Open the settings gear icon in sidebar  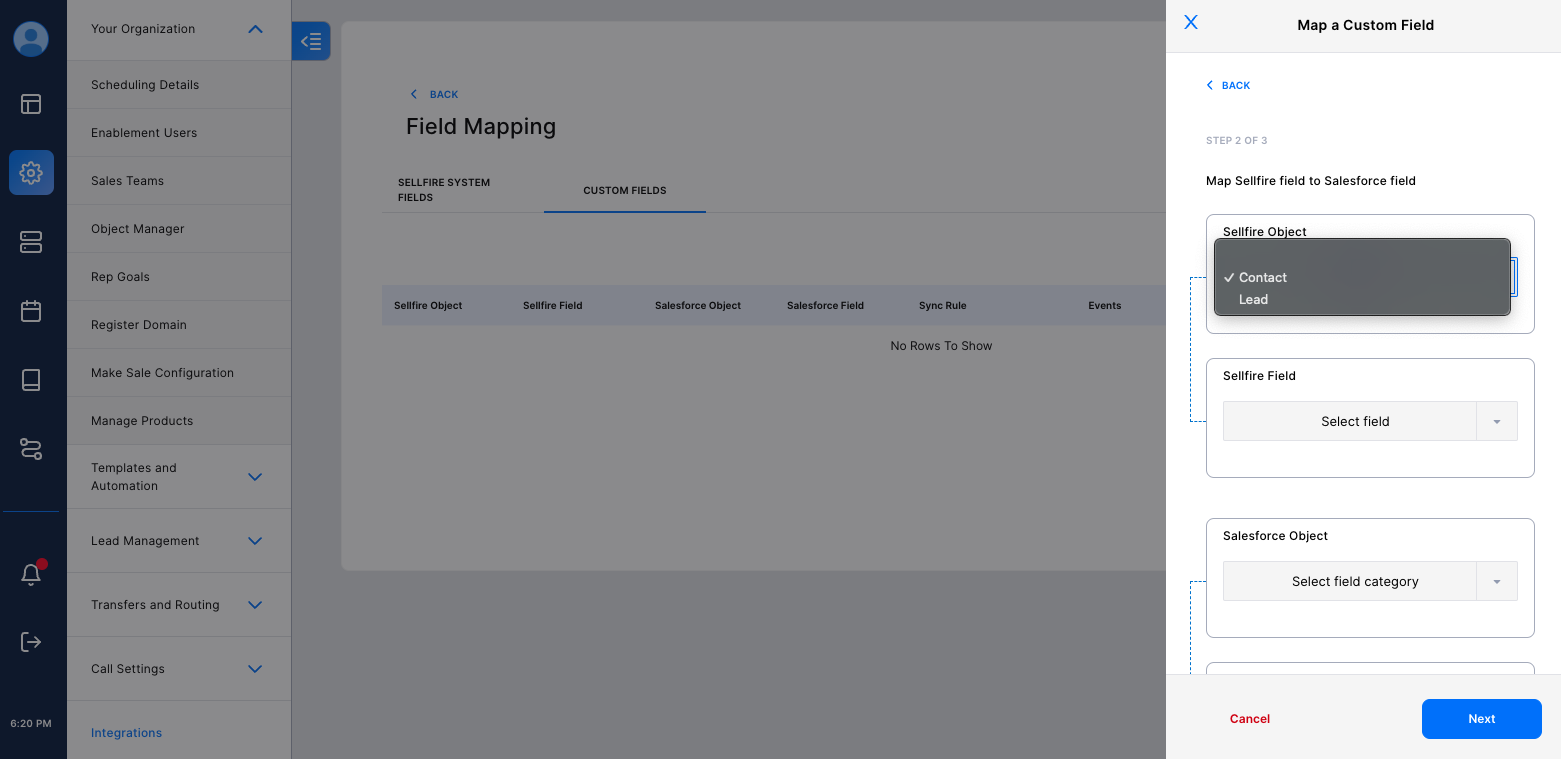click(31, 172)
